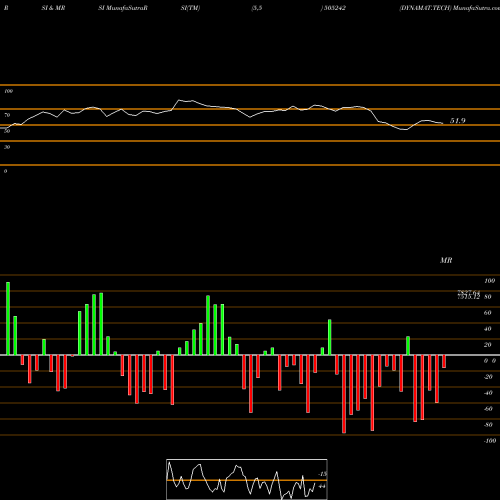Select the DYNAMAT.TECH symbol text in header
This screenshot has height=500, width=500.
click(x=425, y=8)
